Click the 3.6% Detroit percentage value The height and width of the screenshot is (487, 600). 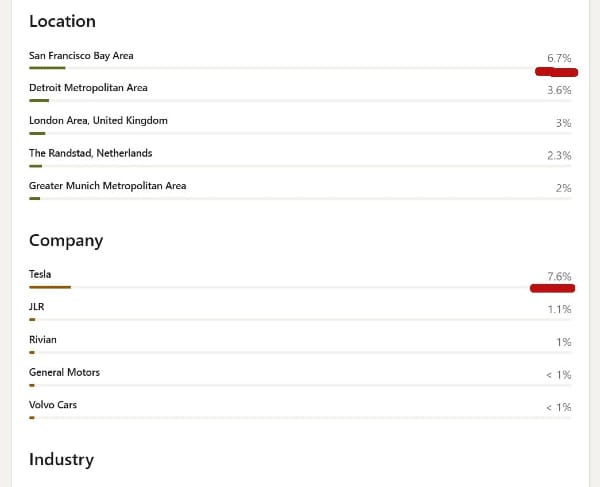click(x=559, y=90)
